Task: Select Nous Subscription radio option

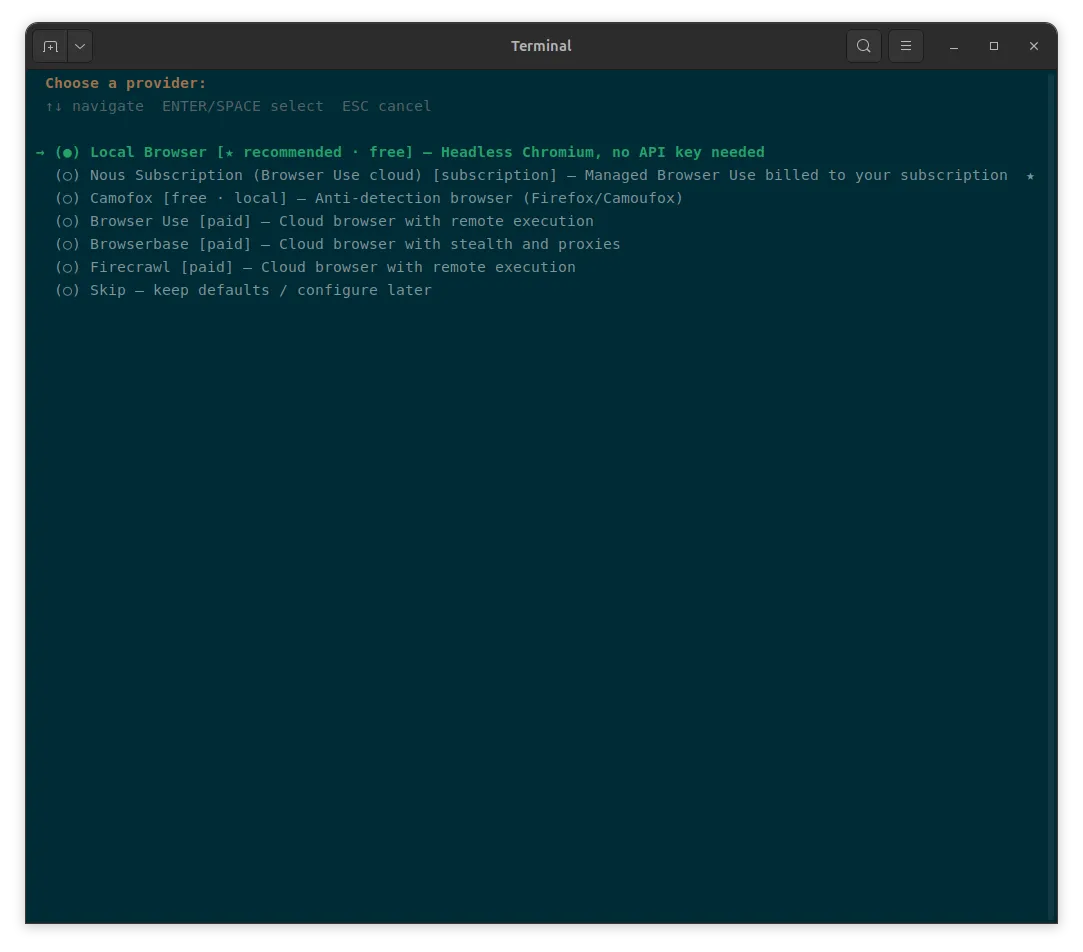Action: pos(67,175)
